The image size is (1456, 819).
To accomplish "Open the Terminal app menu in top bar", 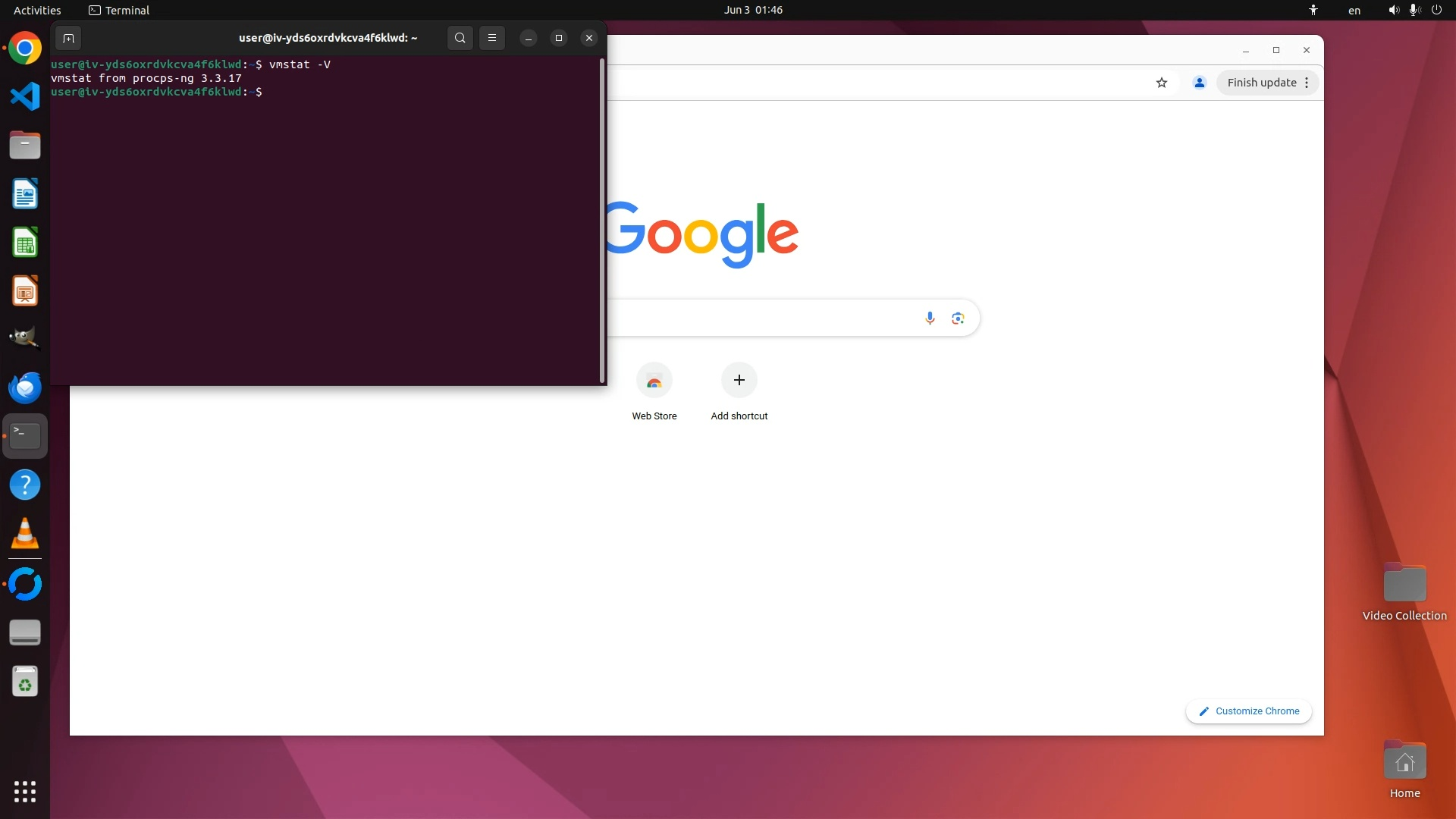I will [119, 10].
